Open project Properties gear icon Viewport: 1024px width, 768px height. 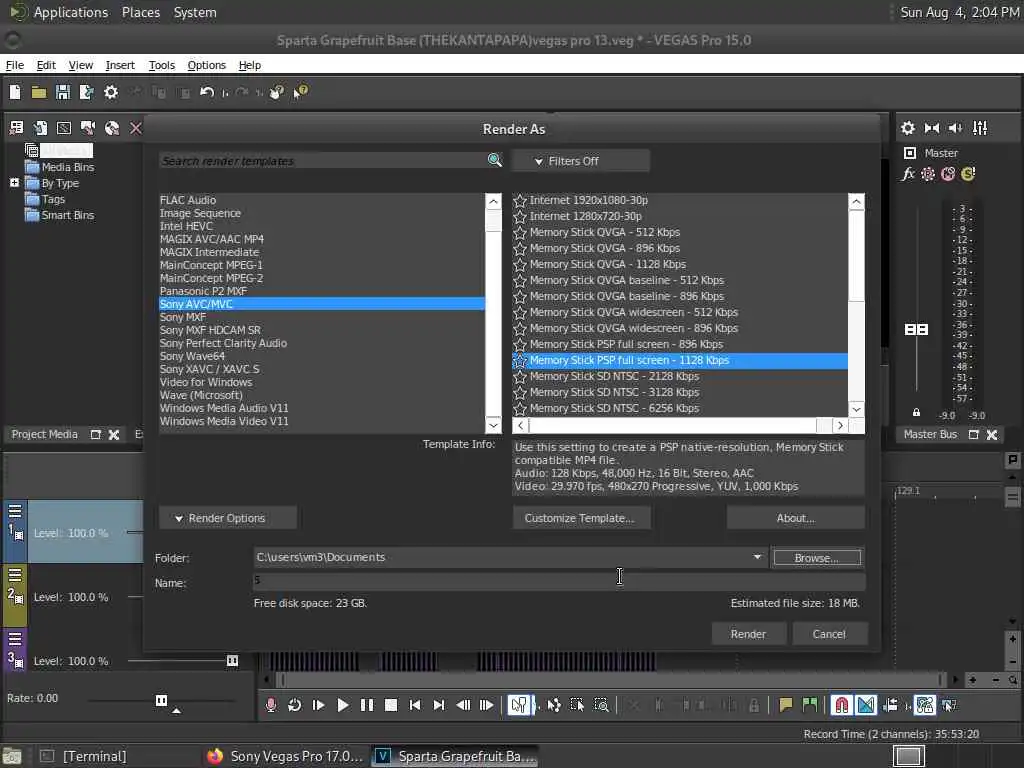pyautogui.click(x=111, y=92)
